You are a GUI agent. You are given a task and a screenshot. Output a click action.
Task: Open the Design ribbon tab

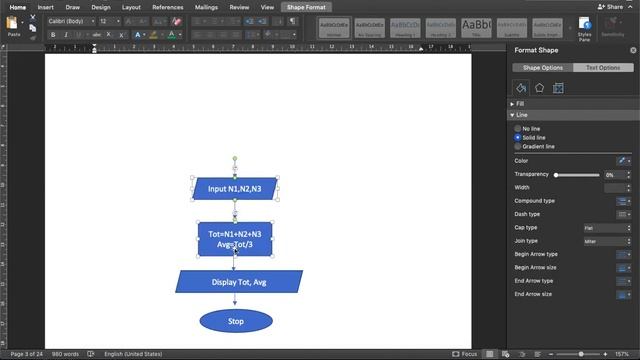point(101,7)
